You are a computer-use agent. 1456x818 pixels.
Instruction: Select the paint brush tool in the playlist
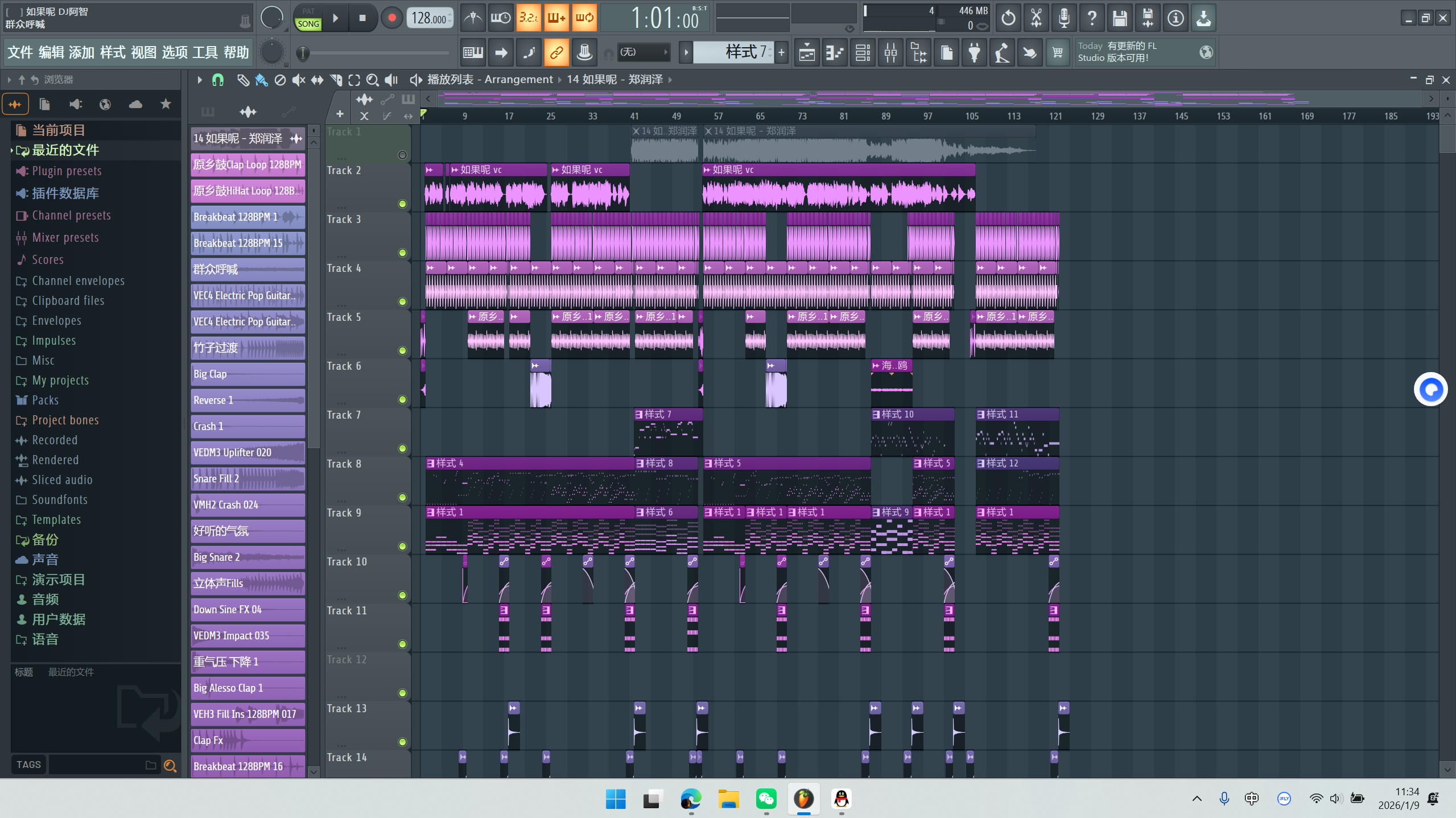pos(261,80)
